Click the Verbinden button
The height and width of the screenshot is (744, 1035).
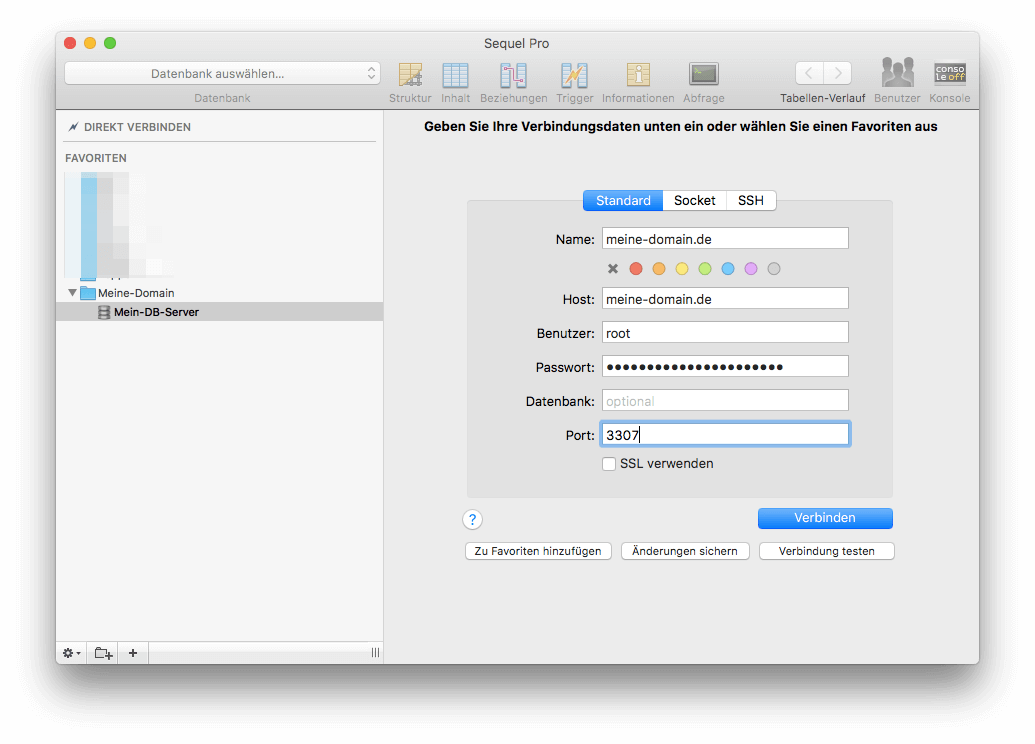825,518
